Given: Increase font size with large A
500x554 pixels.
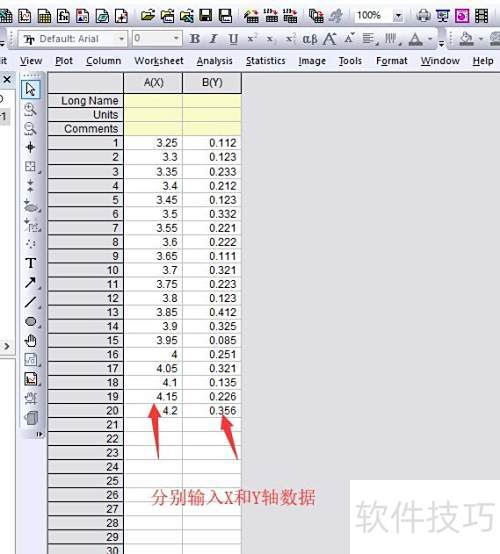Looking at the screenshot, I should coord(330,39).
